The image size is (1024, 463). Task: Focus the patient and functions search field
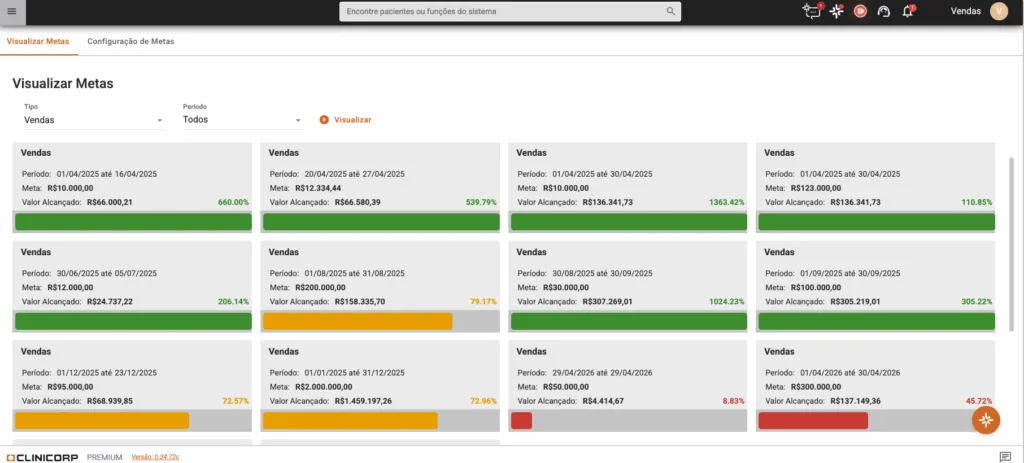pos(510,11)
